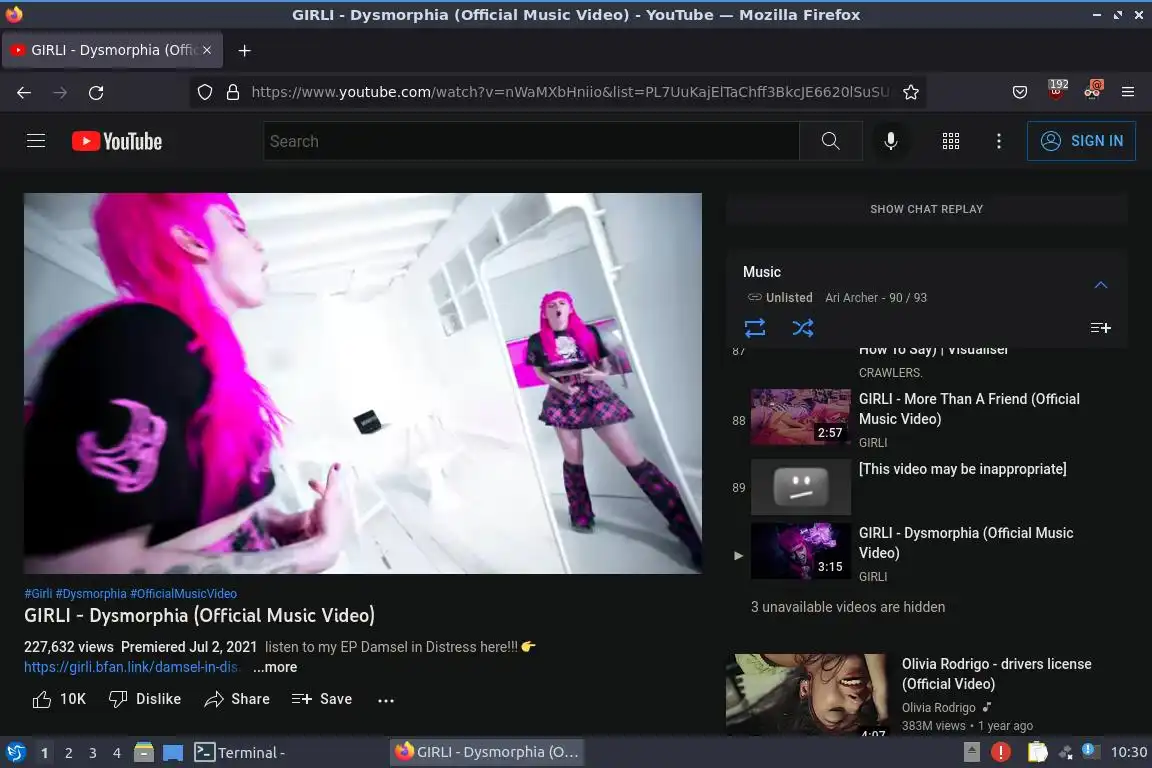The image size is (1152, 768).
Task: Select GIRLI - Dysmorphia in playlist
Action: pyautogui.click(x=926, y=554)
